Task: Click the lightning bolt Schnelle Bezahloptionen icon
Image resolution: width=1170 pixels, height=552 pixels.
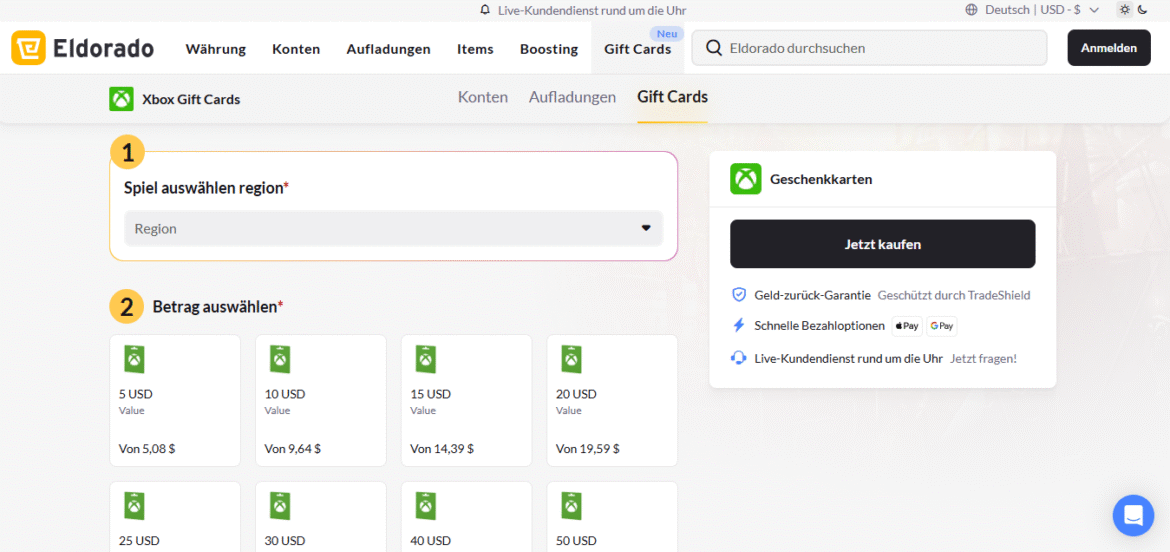Action: [739, 326]
